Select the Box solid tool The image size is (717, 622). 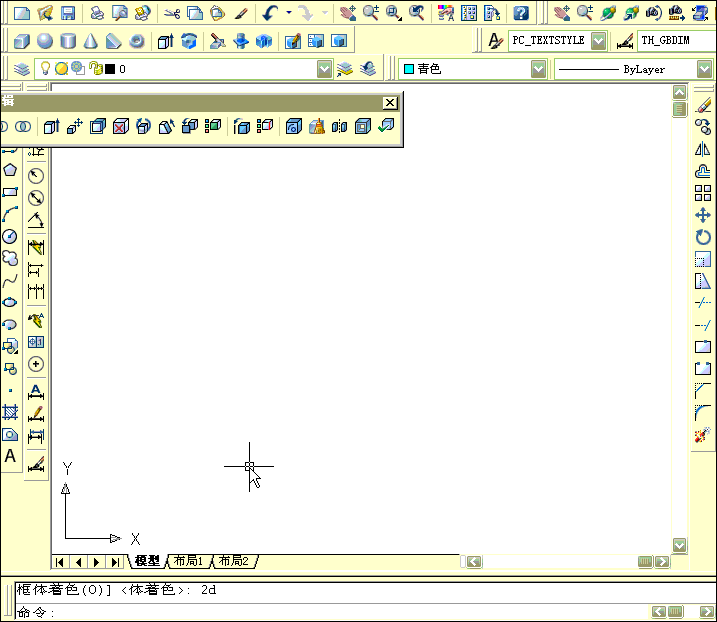tap(21, 41)
